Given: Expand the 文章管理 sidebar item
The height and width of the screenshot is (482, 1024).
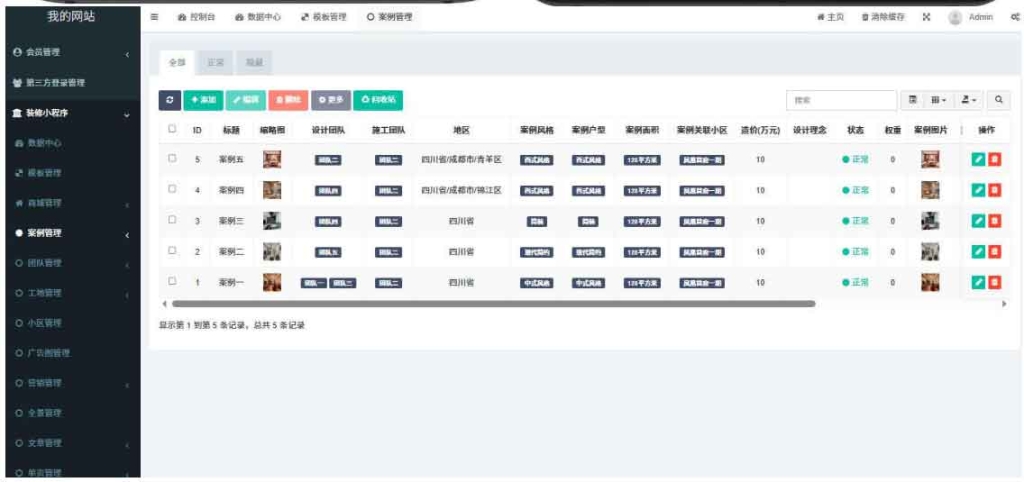Looking at the screenshot, I should (x=72, y=443).
